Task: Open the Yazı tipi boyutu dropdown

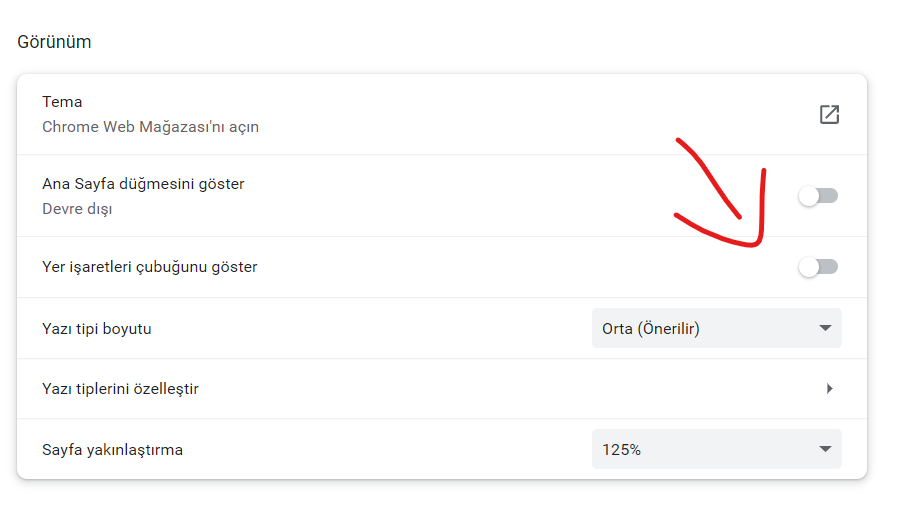Action: tap(716, 328)
